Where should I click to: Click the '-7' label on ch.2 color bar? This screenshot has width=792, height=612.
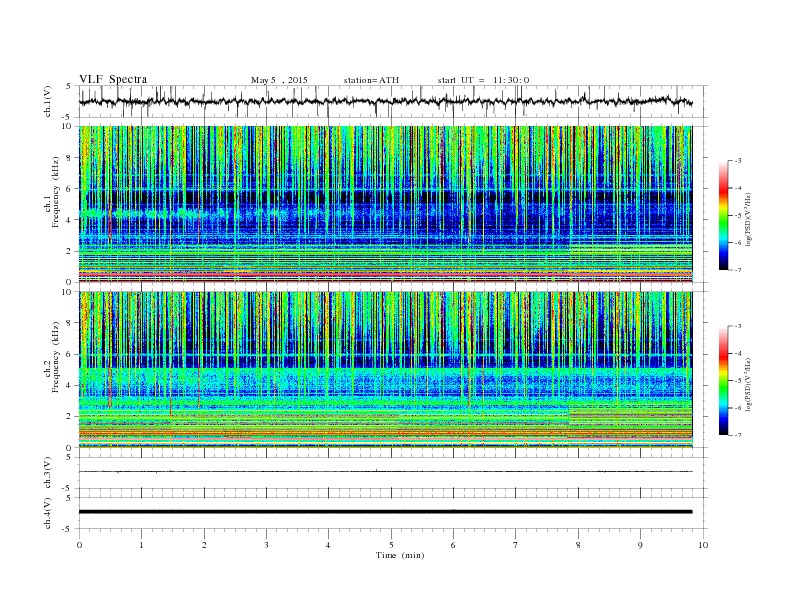pos(738,435)
